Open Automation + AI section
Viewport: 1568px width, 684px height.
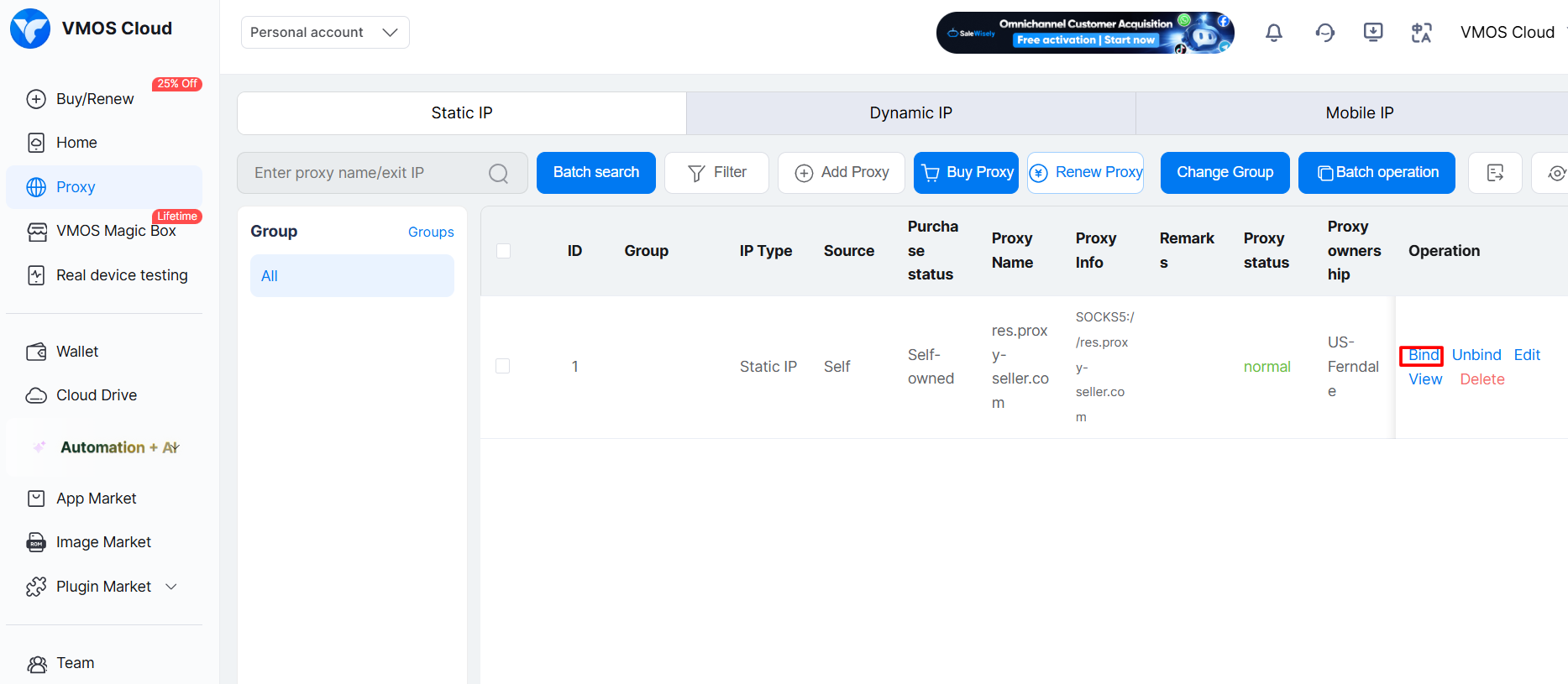[x=104, y=447]
